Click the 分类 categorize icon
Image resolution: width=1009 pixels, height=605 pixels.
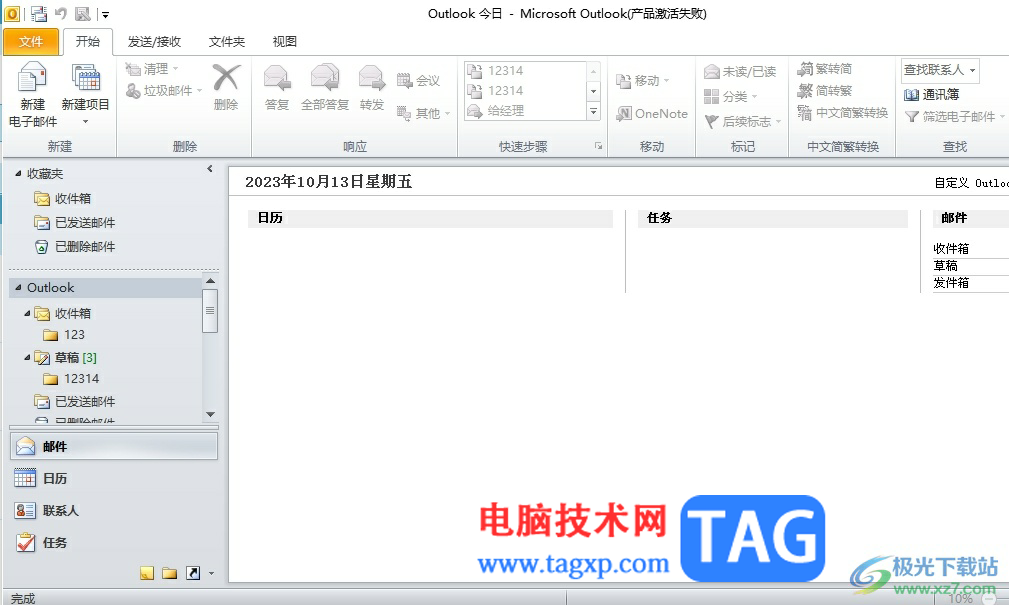[x=711, y=97]
